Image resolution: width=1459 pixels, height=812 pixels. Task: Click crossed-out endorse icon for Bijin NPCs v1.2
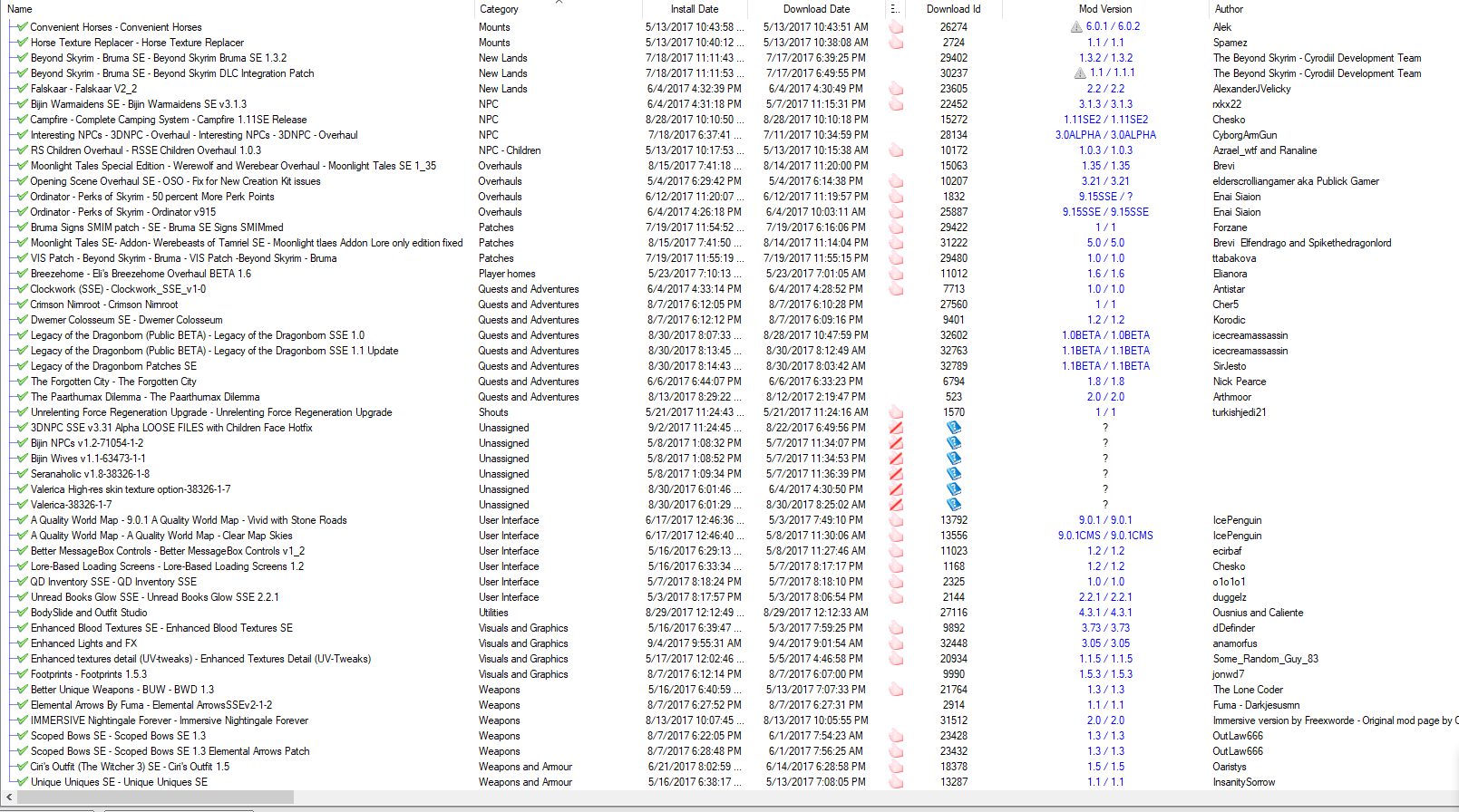point(896,443)
